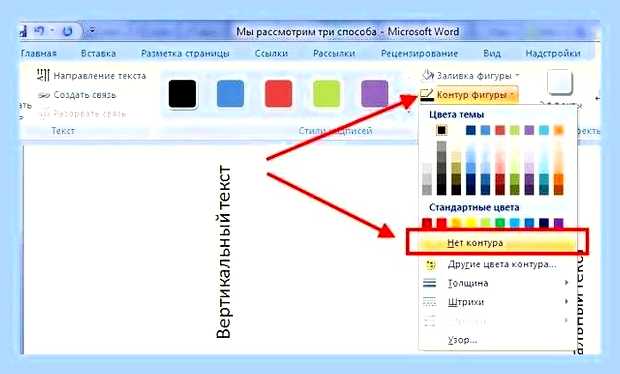620x374 pixels.
Task: Pick black theme color swatch
Action: [x=441, y=130]
